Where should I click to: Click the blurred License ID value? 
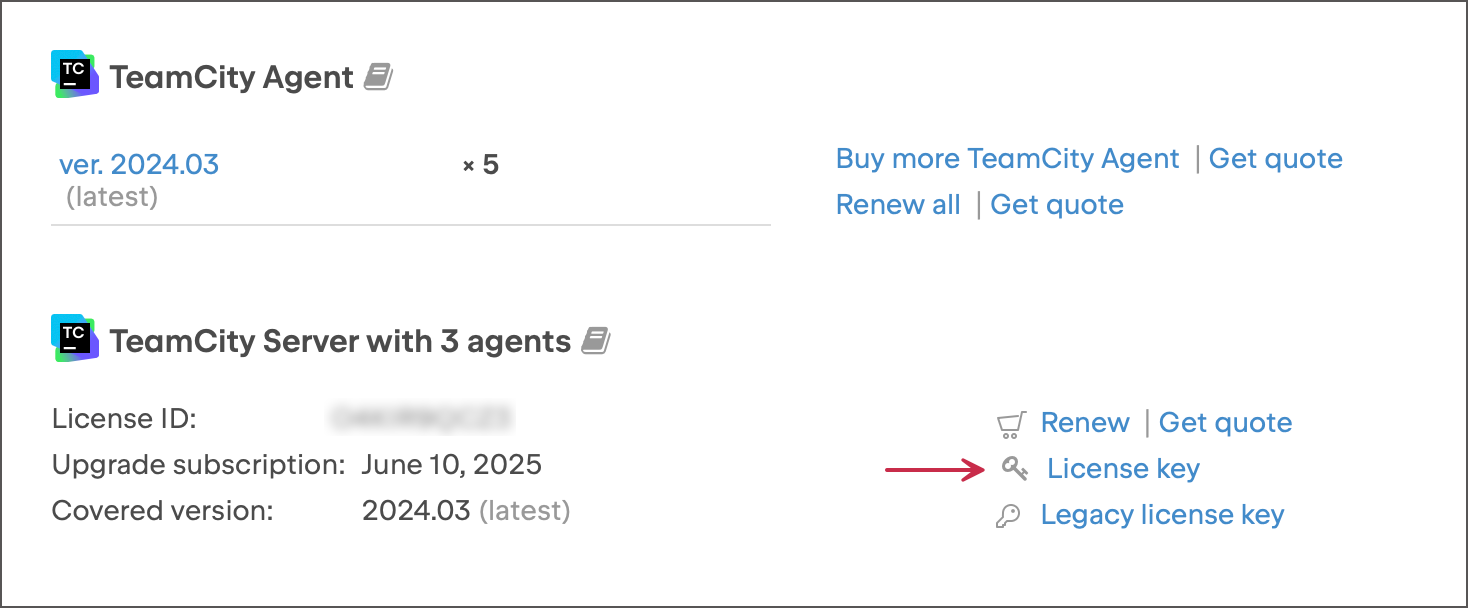pyautogui.click(x=420, y=418)
